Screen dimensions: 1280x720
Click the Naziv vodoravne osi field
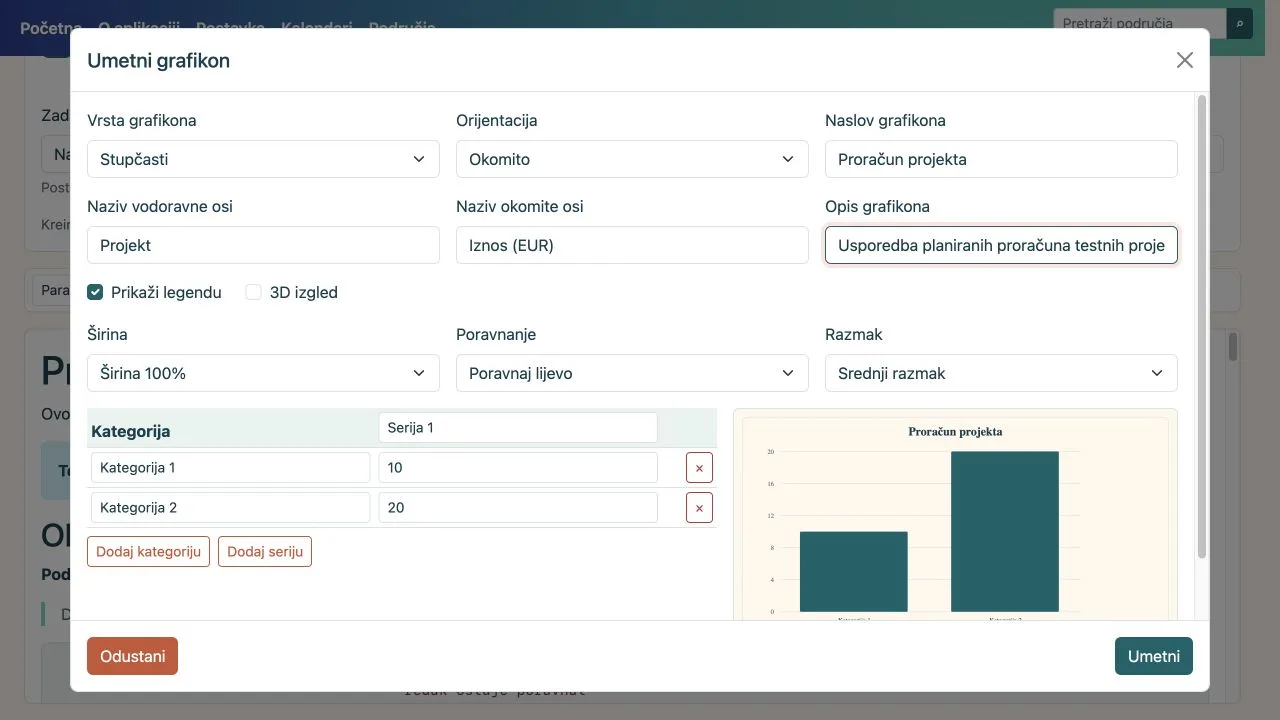point(263,245)
